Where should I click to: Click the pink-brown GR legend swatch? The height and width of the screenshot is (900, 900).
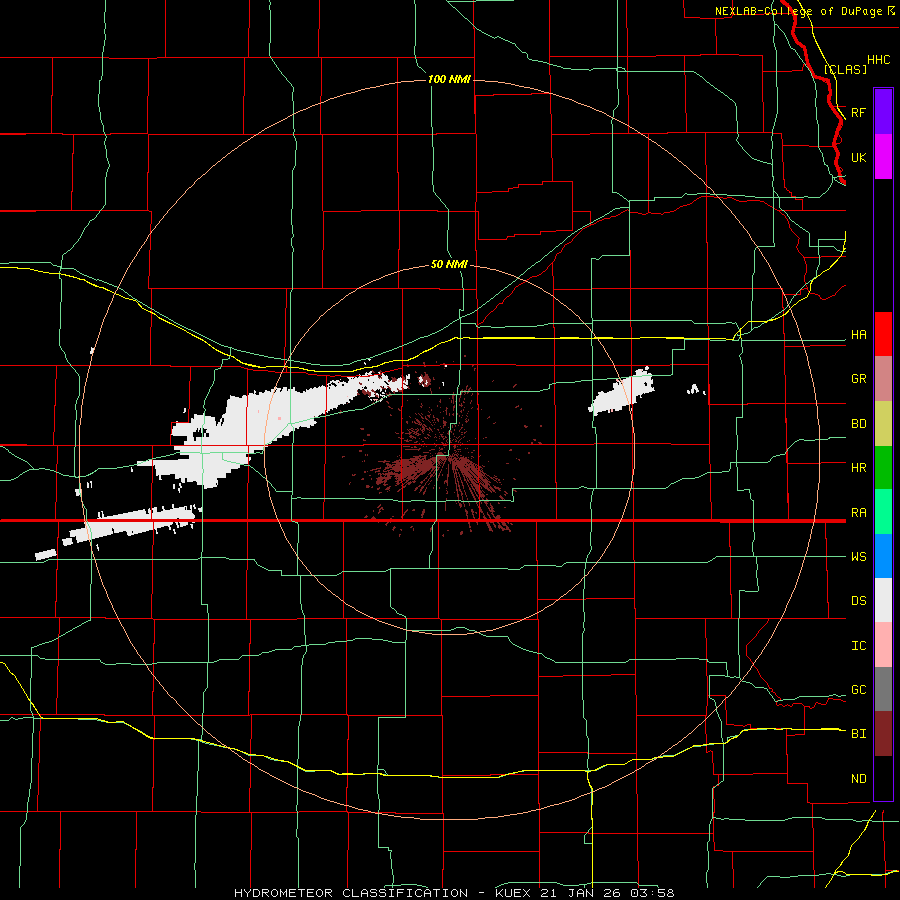click(x=883, y=378)
